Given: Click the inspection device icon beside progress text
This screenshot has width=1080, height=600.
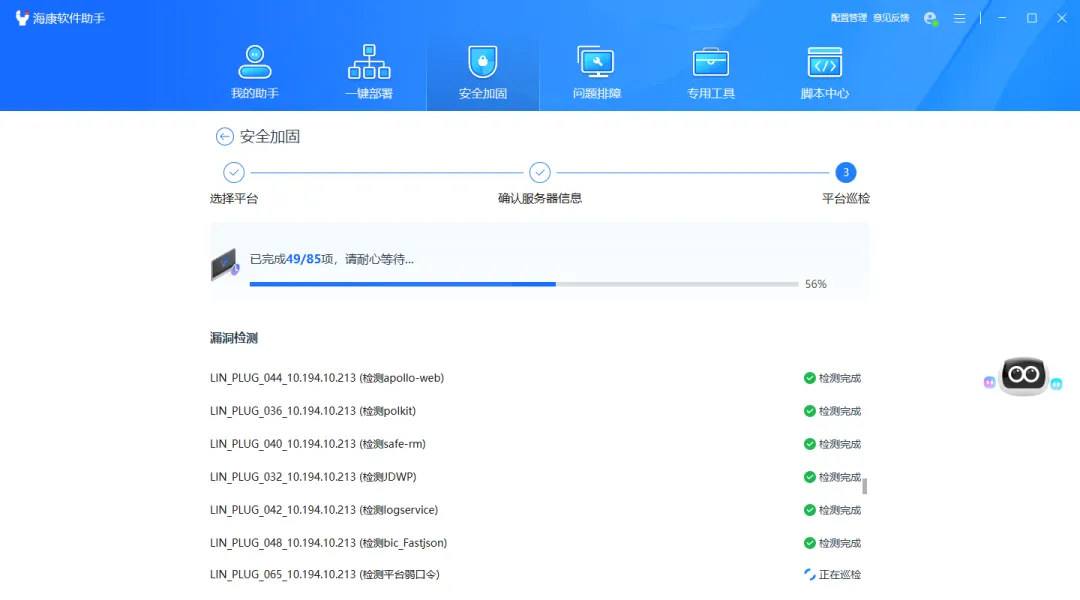Looking at the screenshot, I should 225,265.
